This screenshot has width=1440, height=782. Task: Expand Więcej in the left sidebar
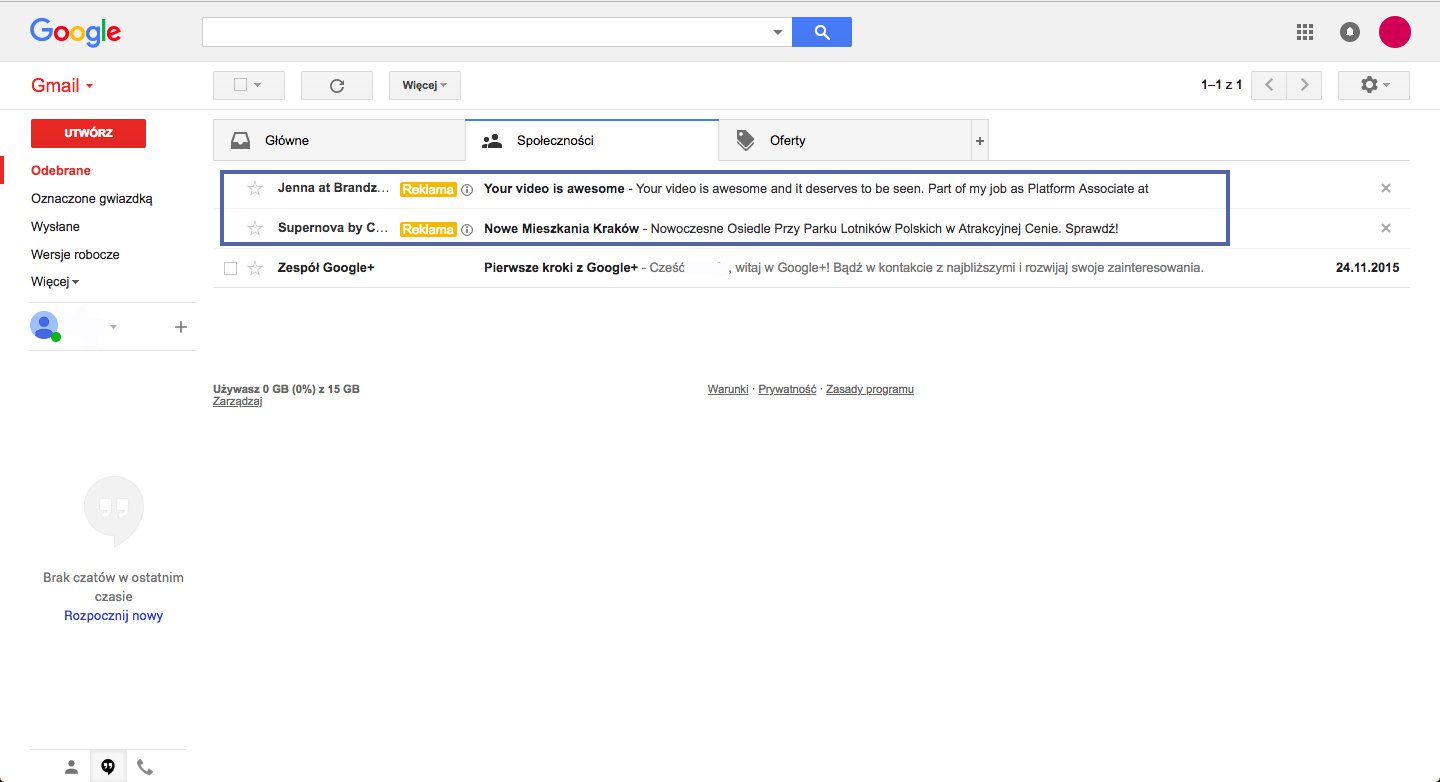point(55,282)
